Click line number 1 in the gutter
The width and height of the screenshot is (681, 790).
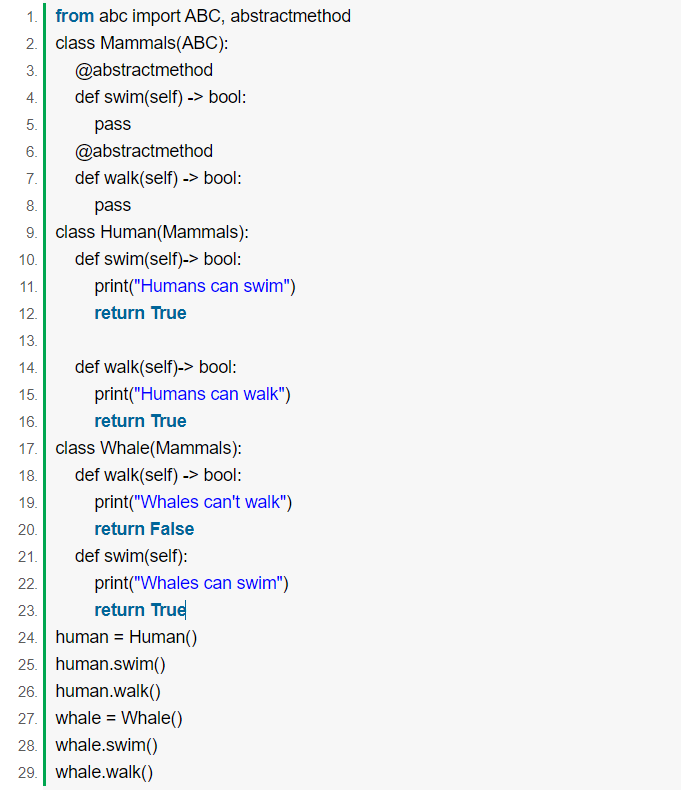coord(32,17)
